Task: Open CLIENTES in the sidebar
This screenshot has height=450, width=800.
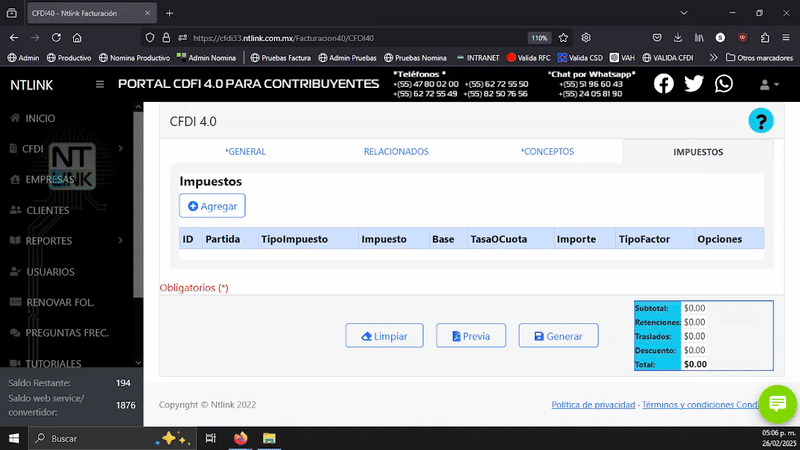Action: (40, 210)
